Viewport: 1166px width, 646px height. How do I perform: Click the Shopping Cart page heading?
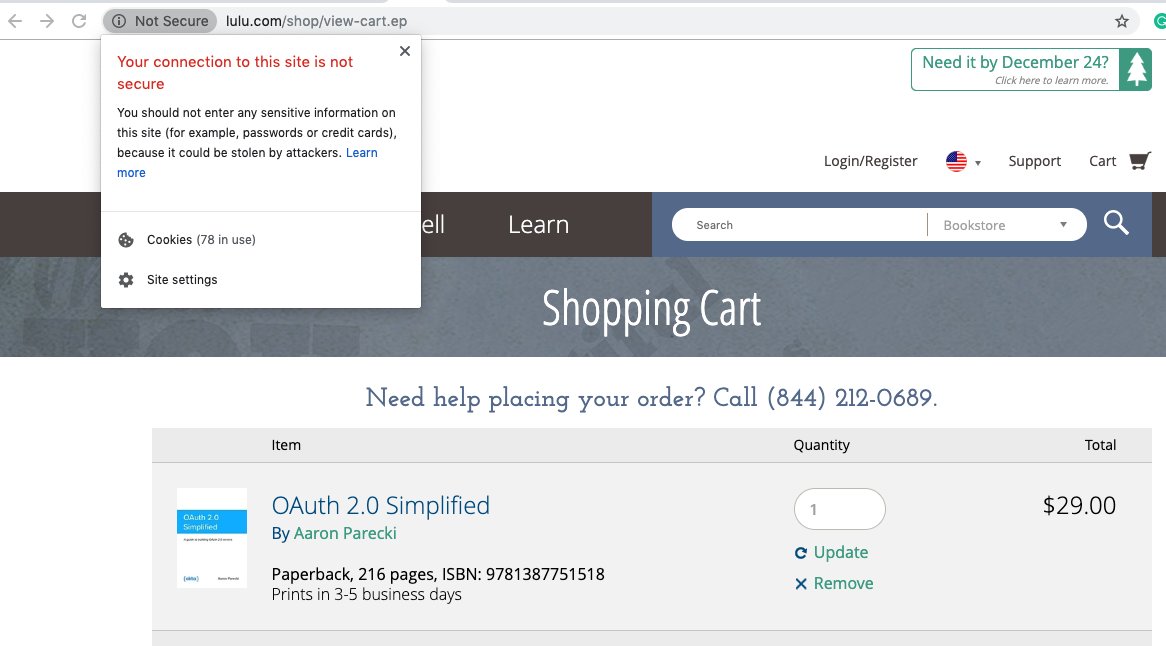coord(651,308)
